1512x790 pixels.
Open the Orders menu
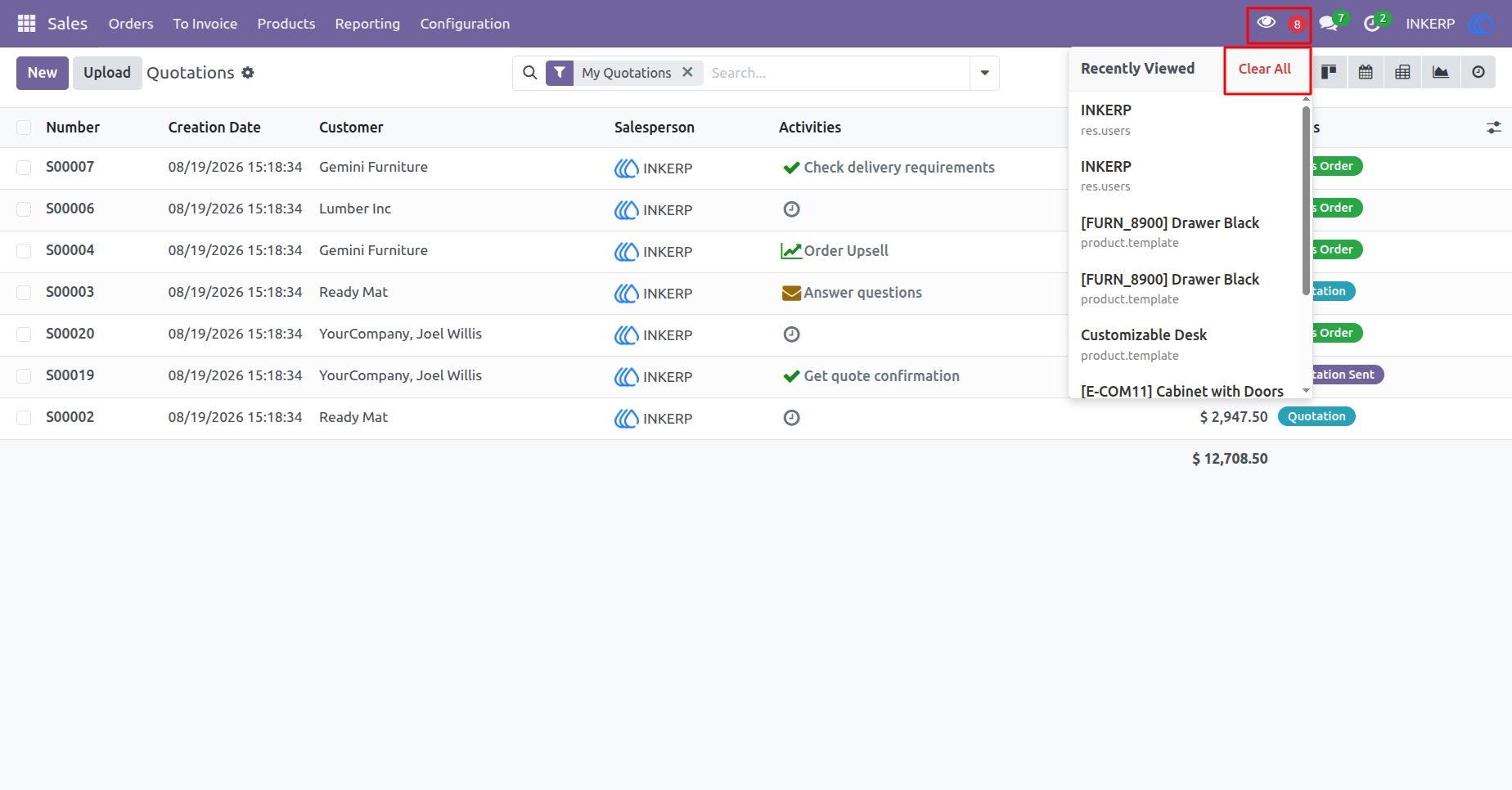pyautogui.click(x=131, y=24)
